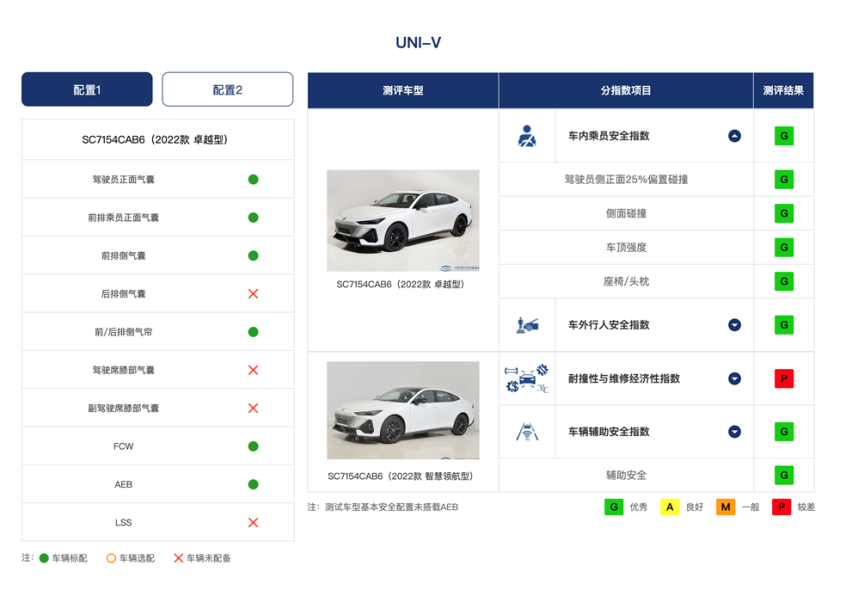The width and height of the screenshot is (852, 590).
Task: Open the 智慧领航型 white car photo
Action: (403, 410)
